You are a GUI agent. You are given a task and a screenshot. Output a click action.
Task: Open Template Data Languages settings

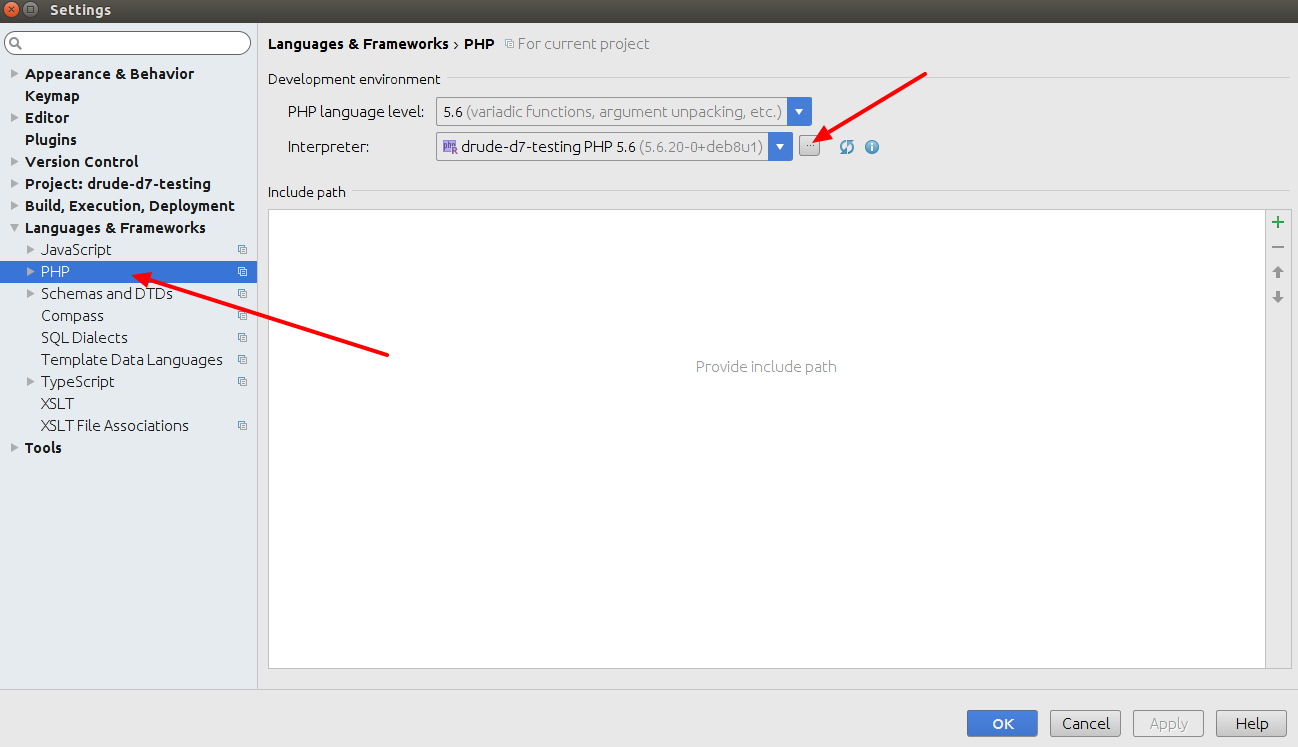click(132, 360)
